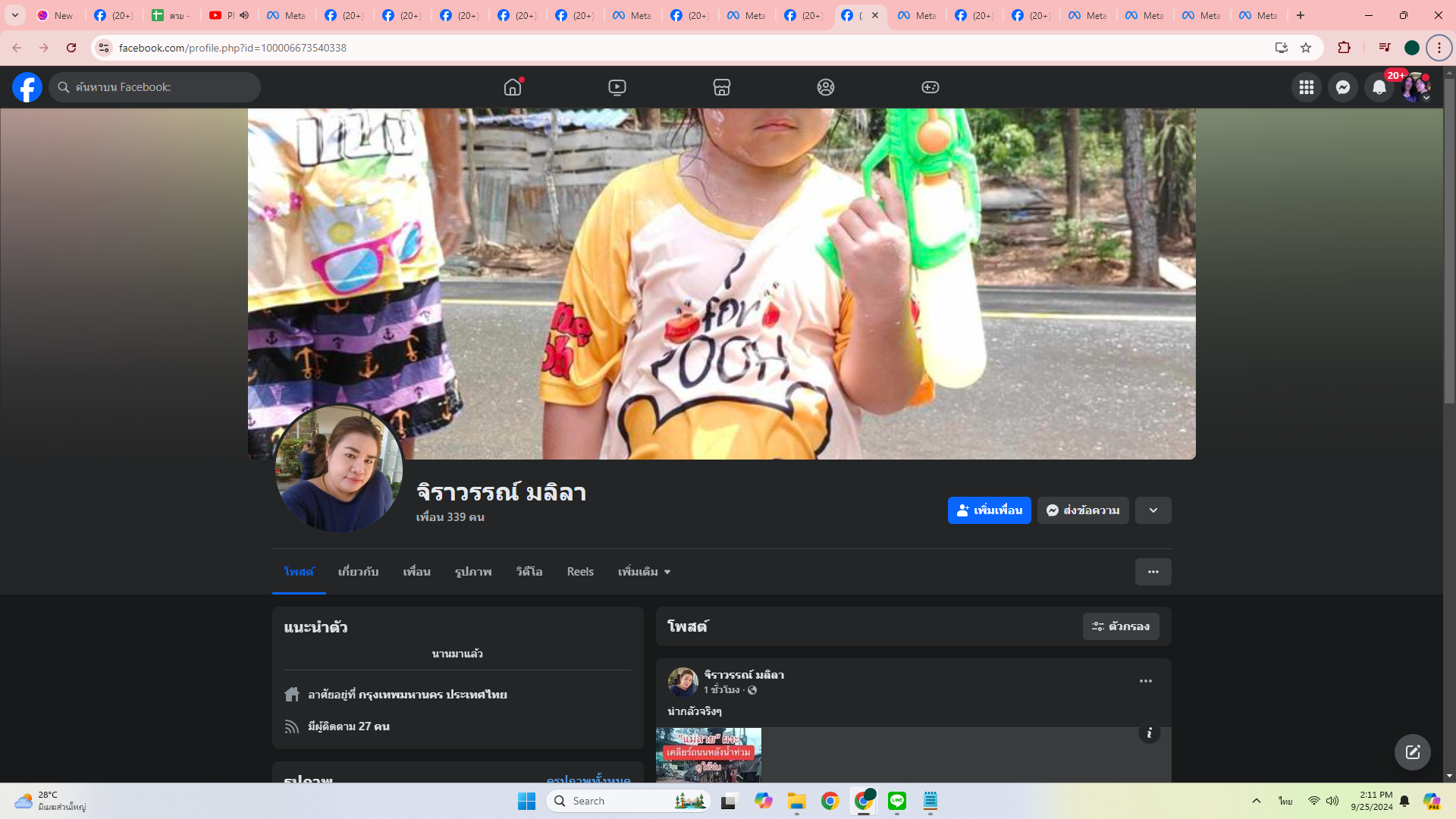
Task: Open the Messenger chat icon
Action: [1342, 87]
